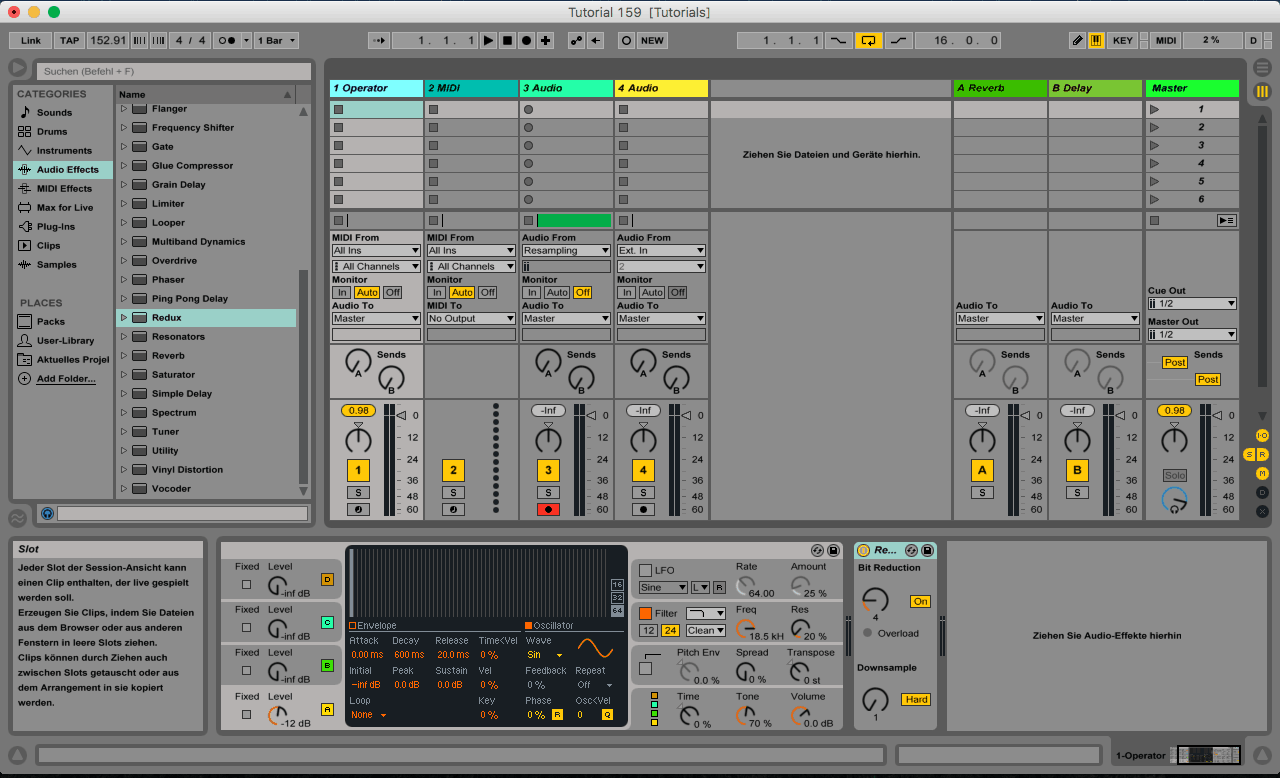Viewport: 1280px width, 778px height.
Task: Select MIDI Effects category
Action: click(x=63, y=188)
